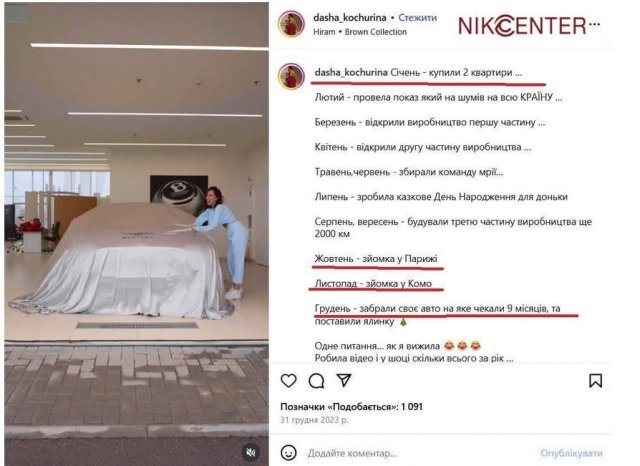Open comments via speech bubble icon
Image resolution: width=640 pixels, height=466 pixels.
316,381
